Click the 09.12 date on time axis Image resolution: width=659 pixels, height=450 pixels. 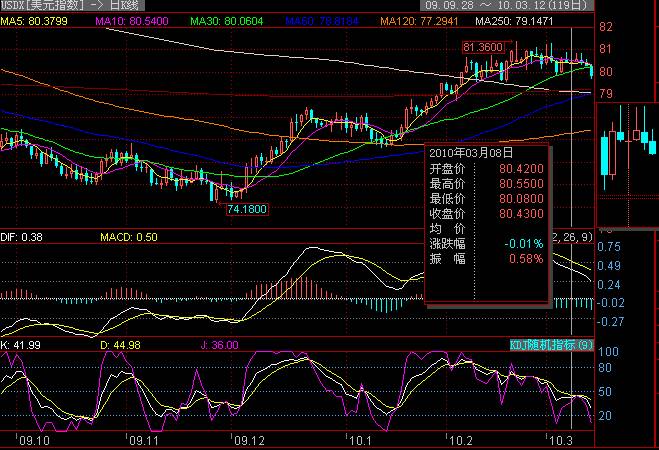tap(246, 438)
